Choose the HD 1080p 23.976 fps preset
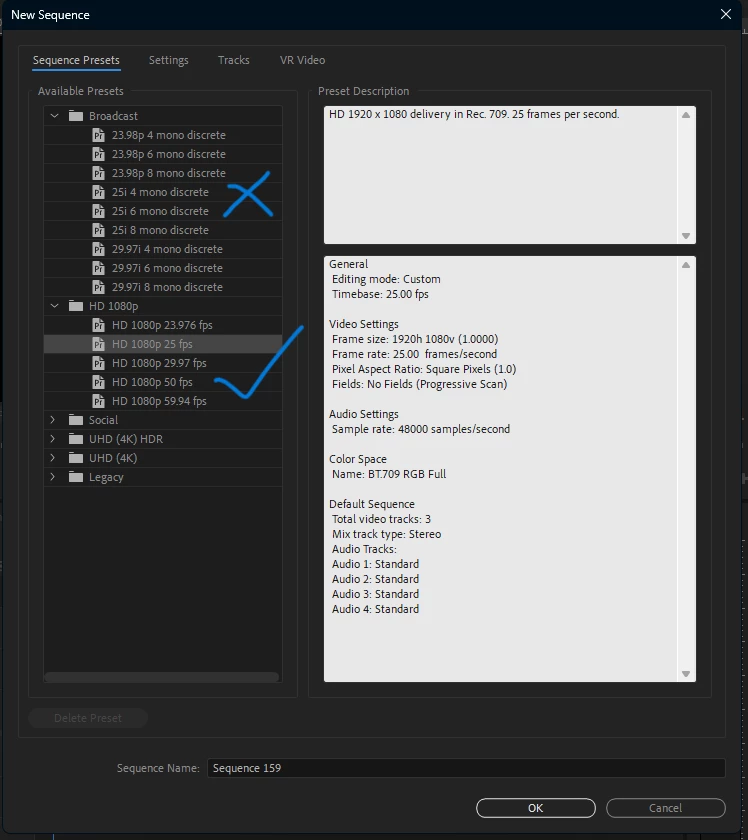The image size is (748, 840). [x=163, y=325]
